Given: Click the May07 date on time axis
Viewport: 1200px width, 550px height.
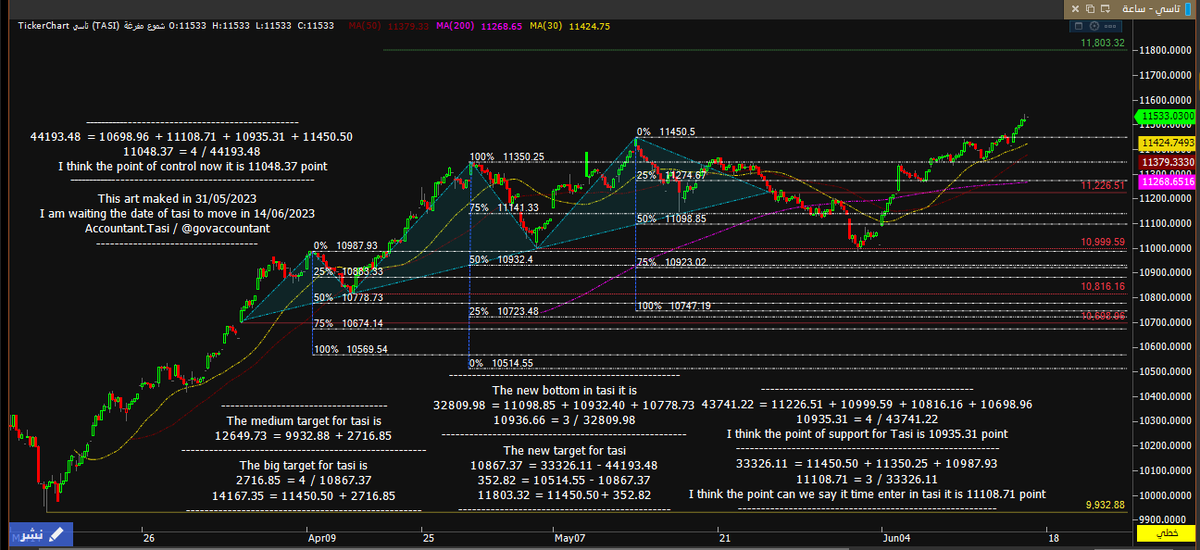Looking at the screenshot, I should (568, 537).
